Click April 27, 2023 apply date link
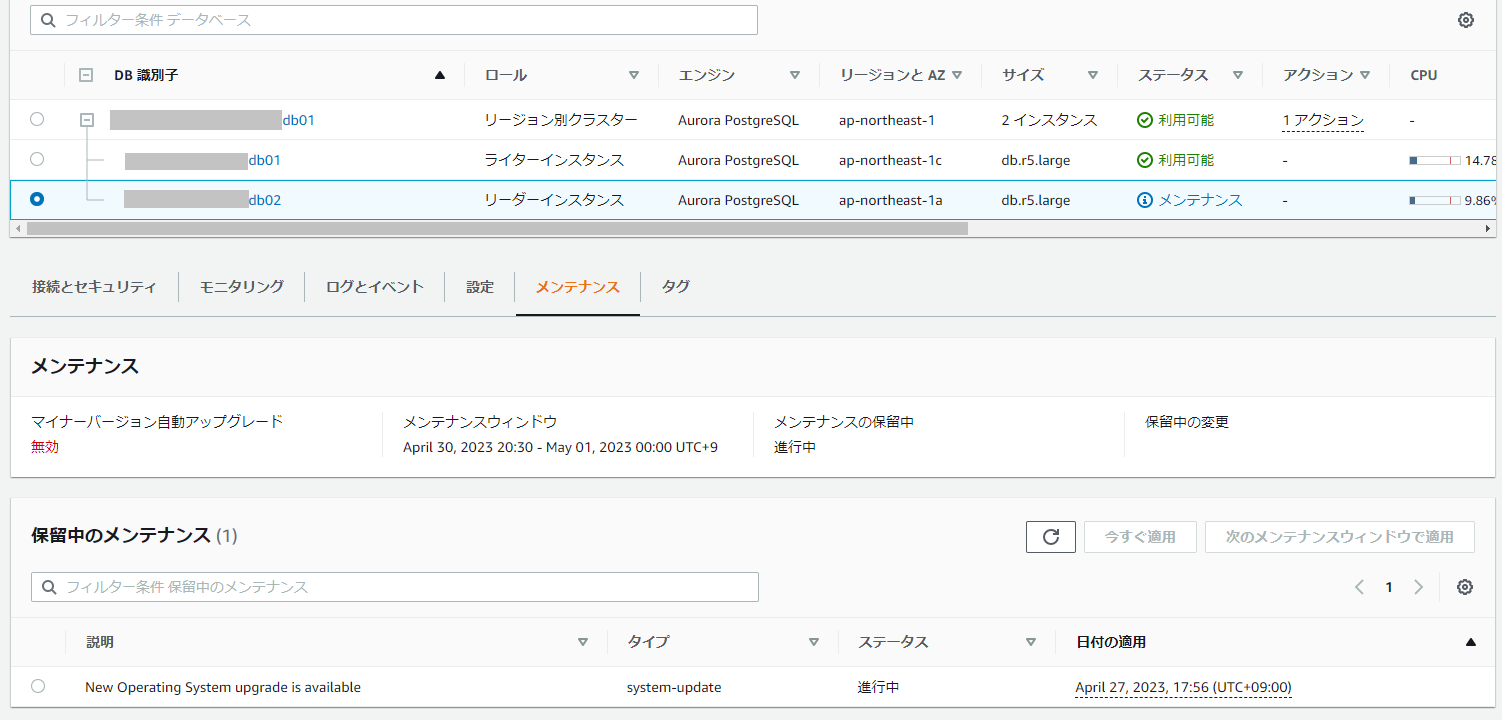The height and width of the screenshot is (720, 1502). pyautogui.click(x=1183, y=687)
